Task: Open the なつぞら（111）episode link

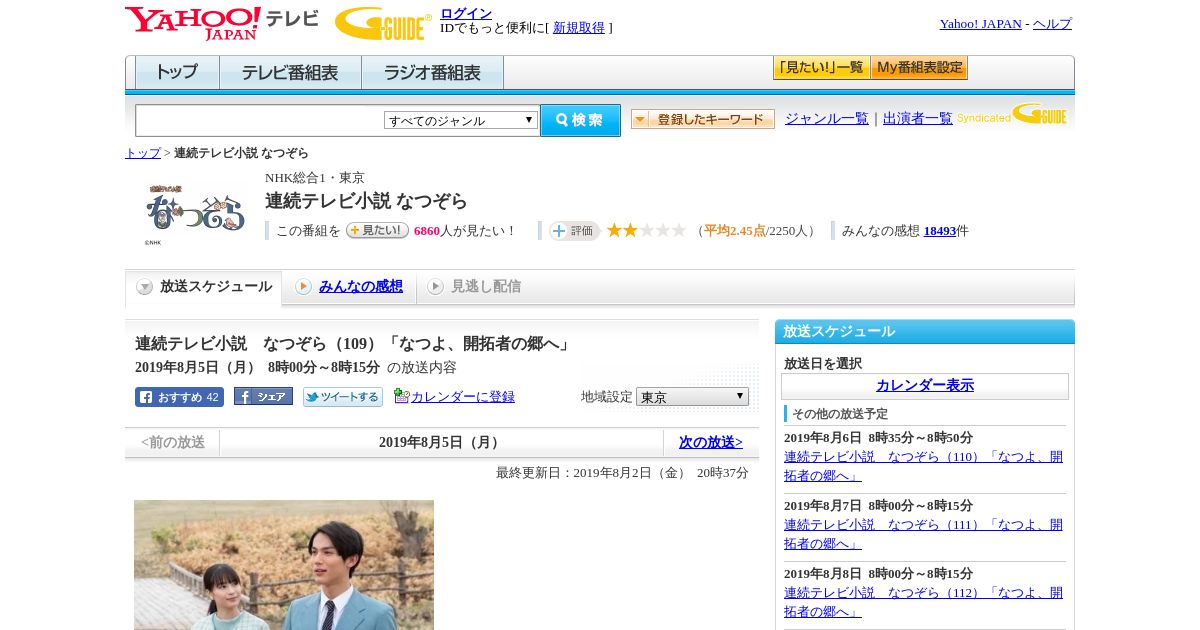Action: [x=923, y=534]
